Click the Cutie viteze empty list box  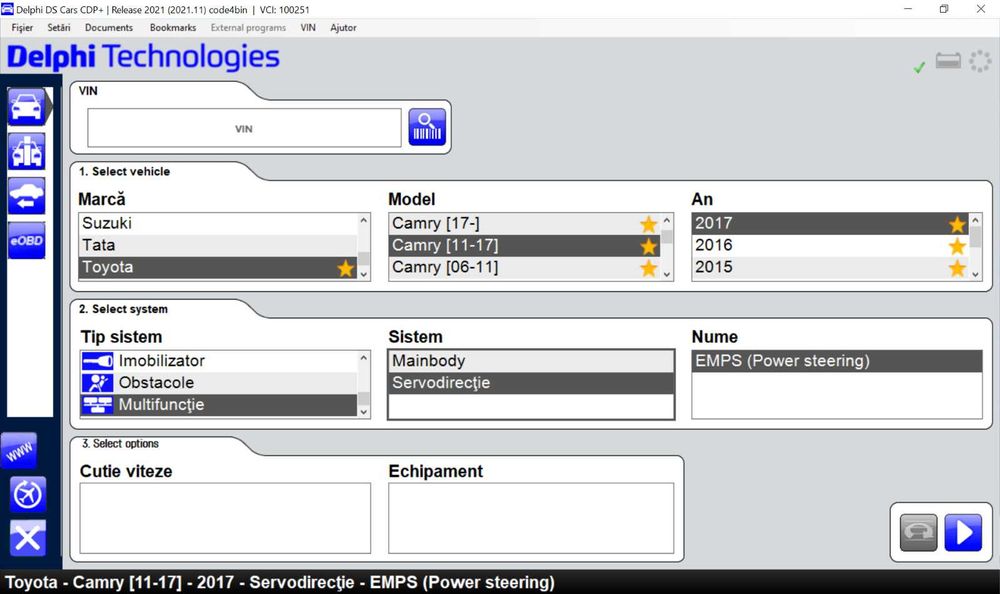point(225,518)
